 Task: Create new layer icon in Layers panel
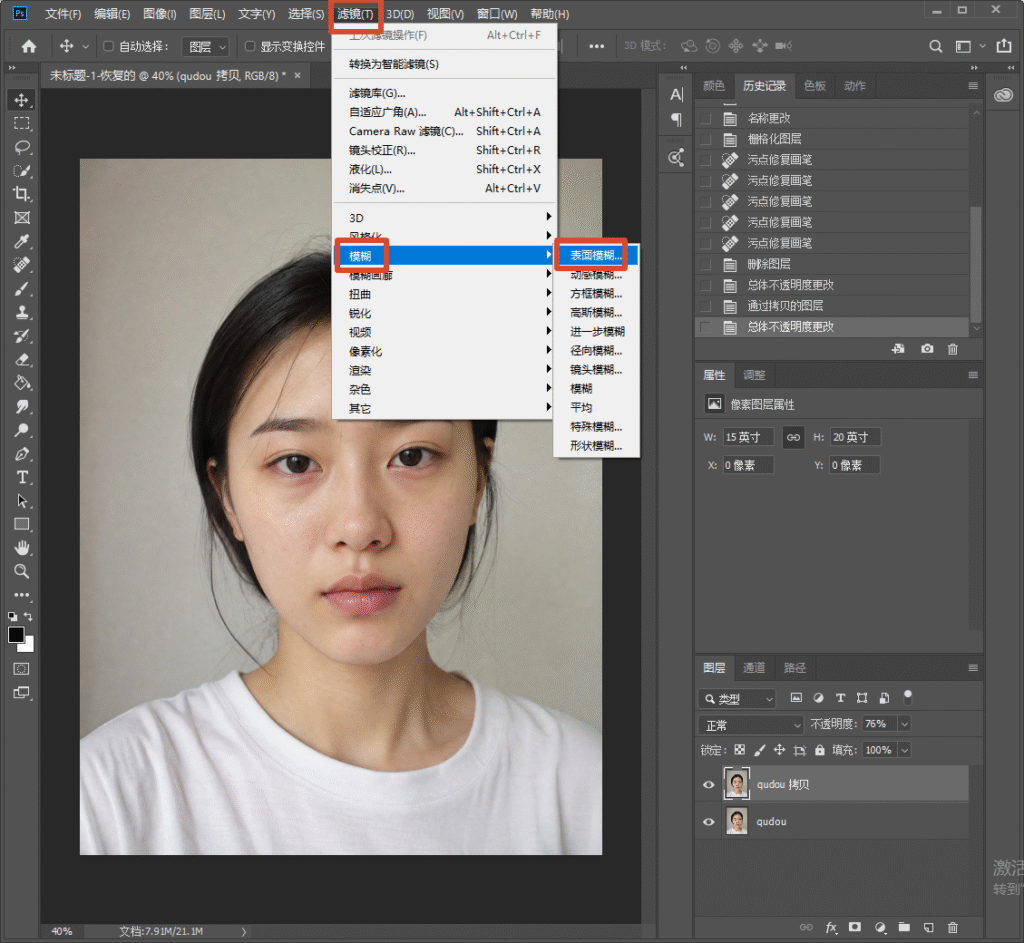(x=929, y=927)
